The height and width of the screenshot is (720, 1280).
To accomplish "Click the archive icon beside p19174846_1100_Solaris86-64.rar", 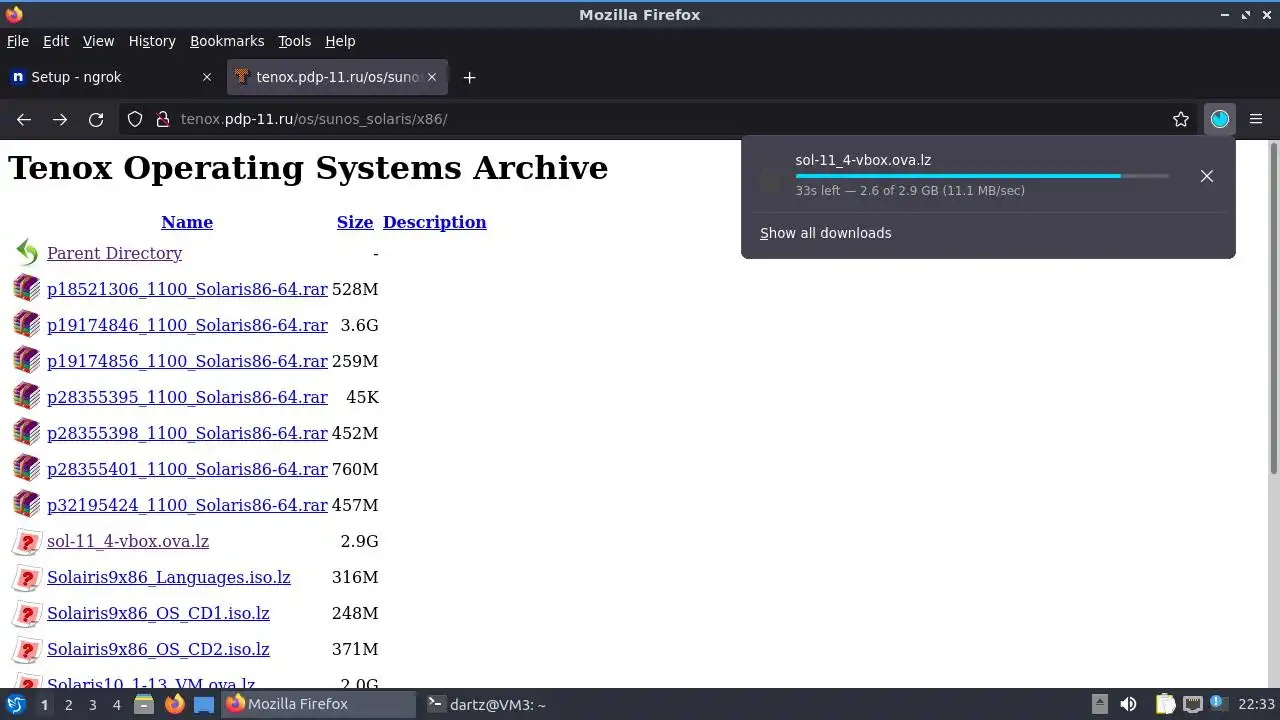I will (x=27, y=324).
